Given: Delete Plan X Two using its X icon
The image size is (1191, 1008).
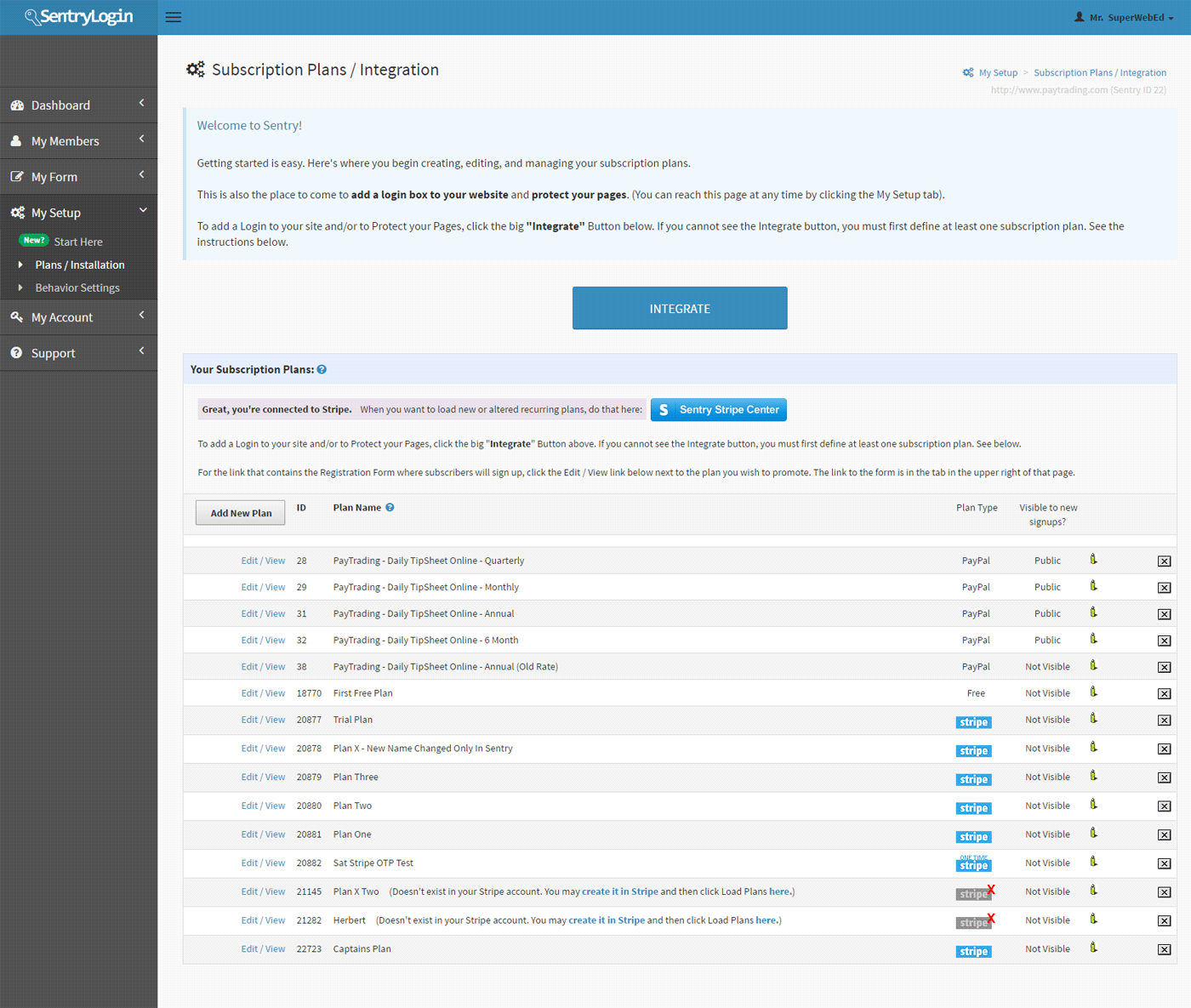Looking at the screenshot, I should (x=1165, y=892).
